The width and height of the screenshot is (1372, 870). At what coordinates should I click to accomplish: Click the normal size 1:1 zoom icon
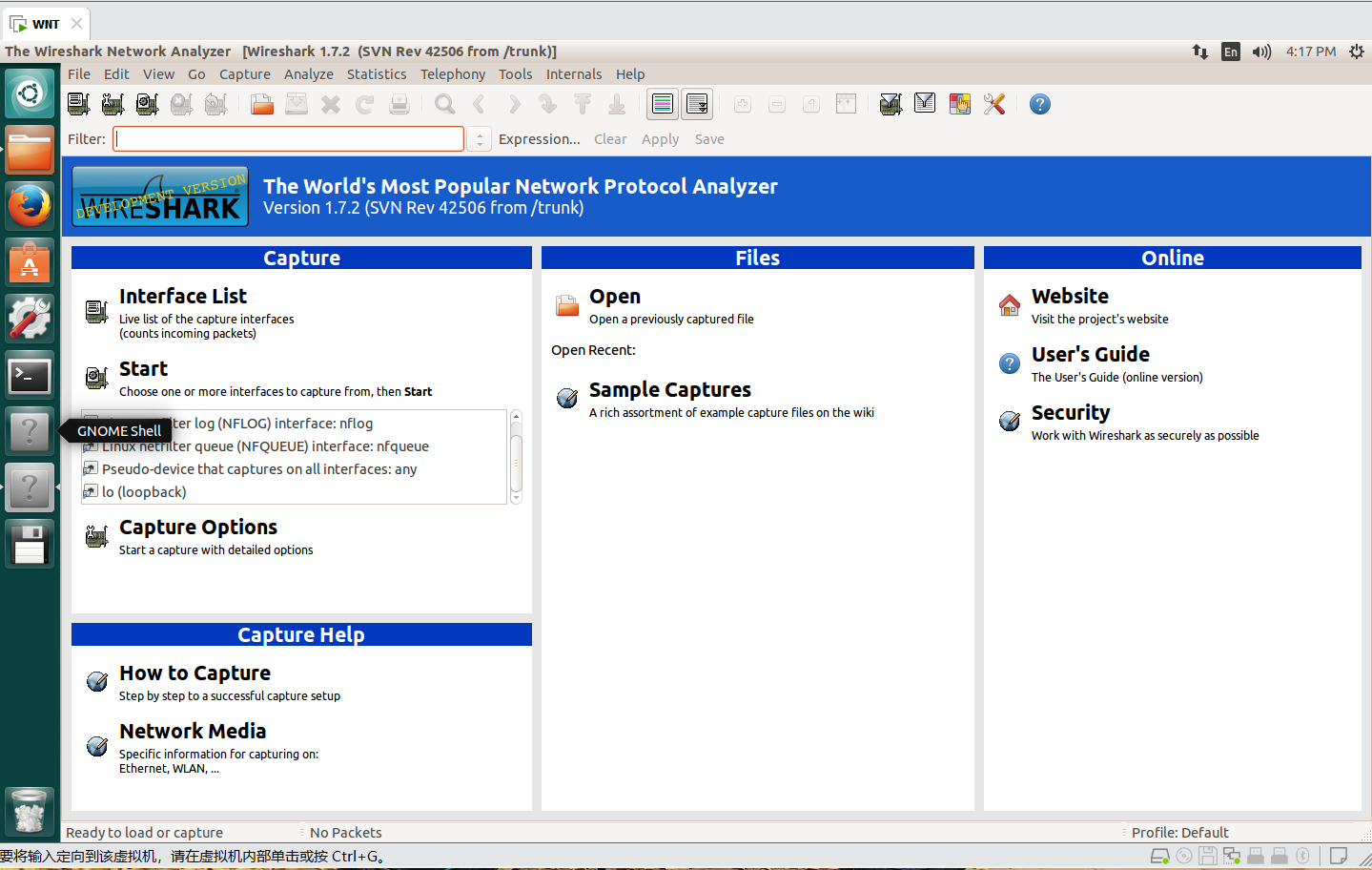pyautogui.click(x=811, y=104)
